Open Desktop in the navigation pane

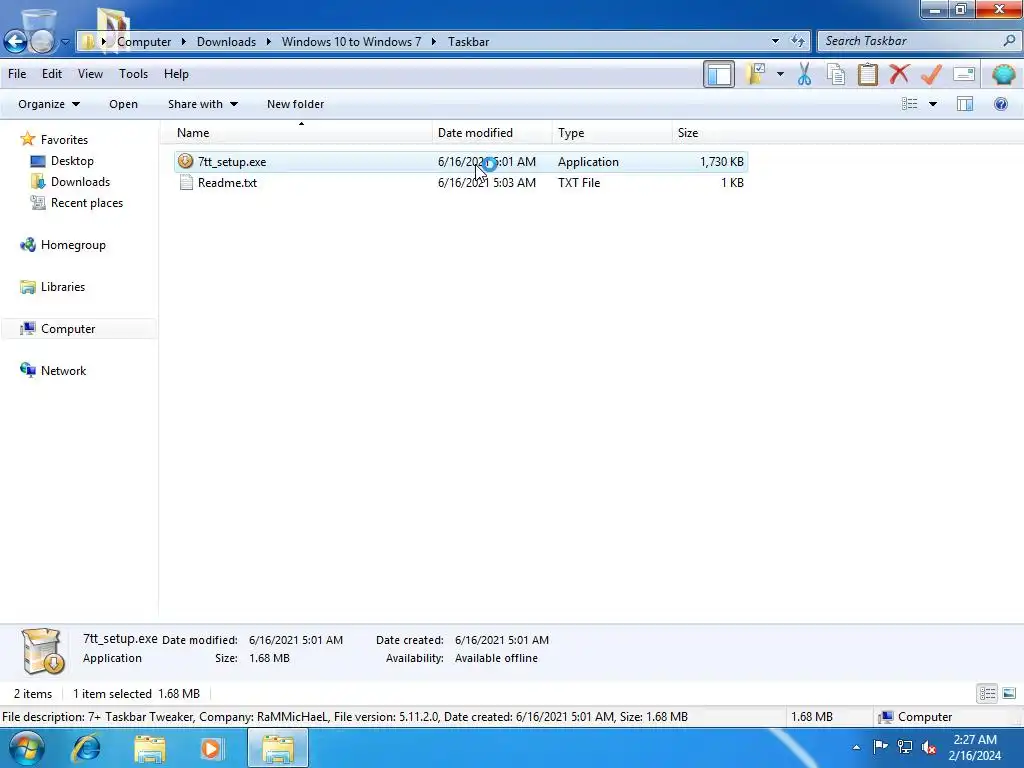click(x=72, y=161)
